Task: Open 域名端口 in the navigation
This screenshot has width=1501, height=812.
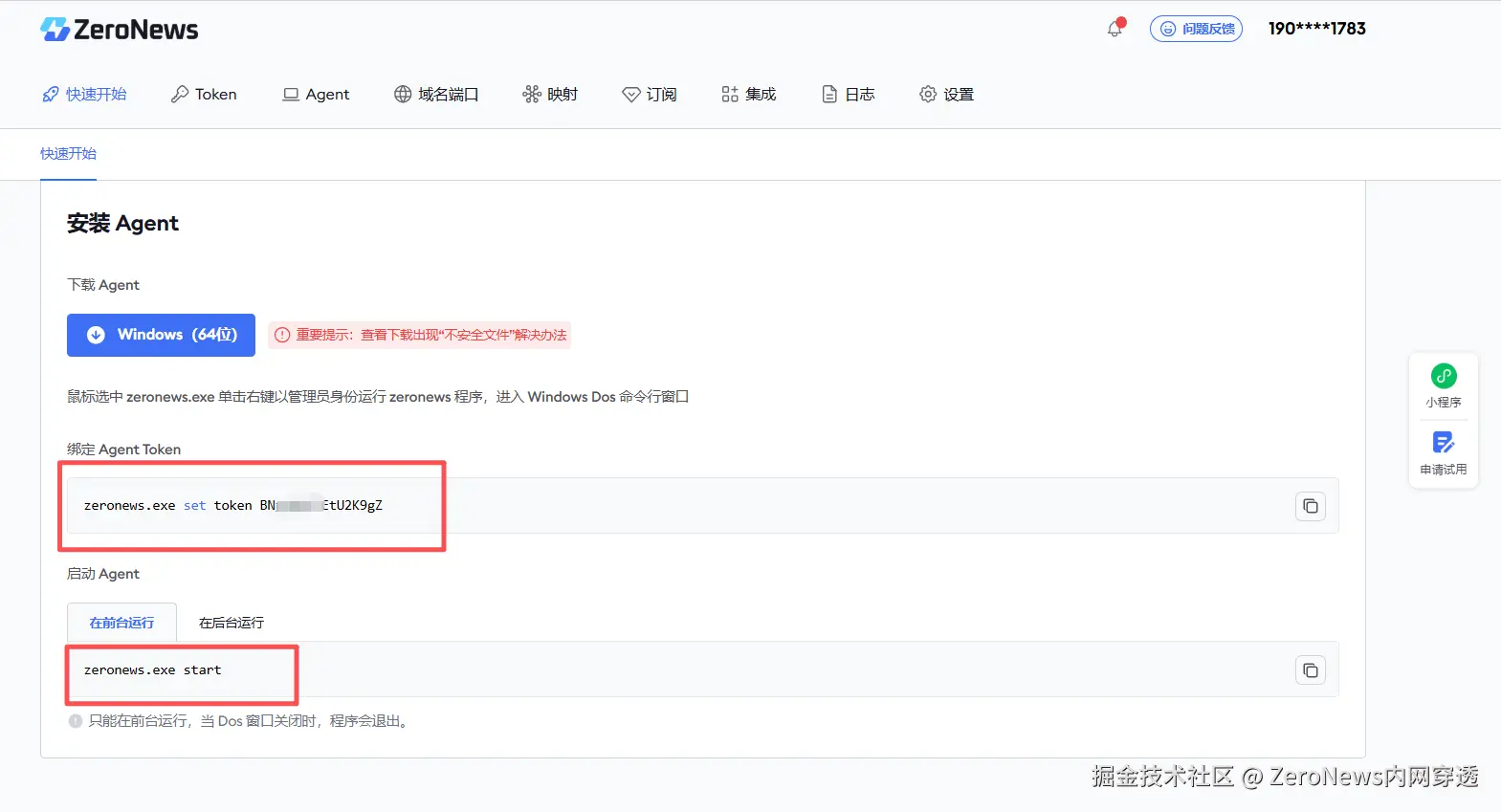Action: (x=436, y=94)
